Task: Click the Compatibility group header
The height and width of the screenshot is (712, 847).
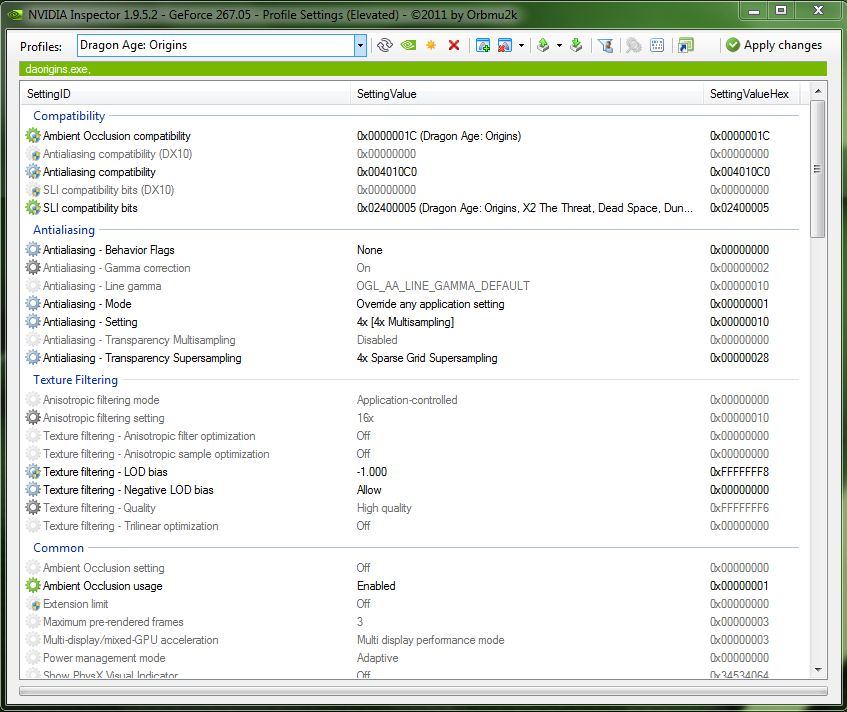Action: pyautogui.click(x=69, y=116)
